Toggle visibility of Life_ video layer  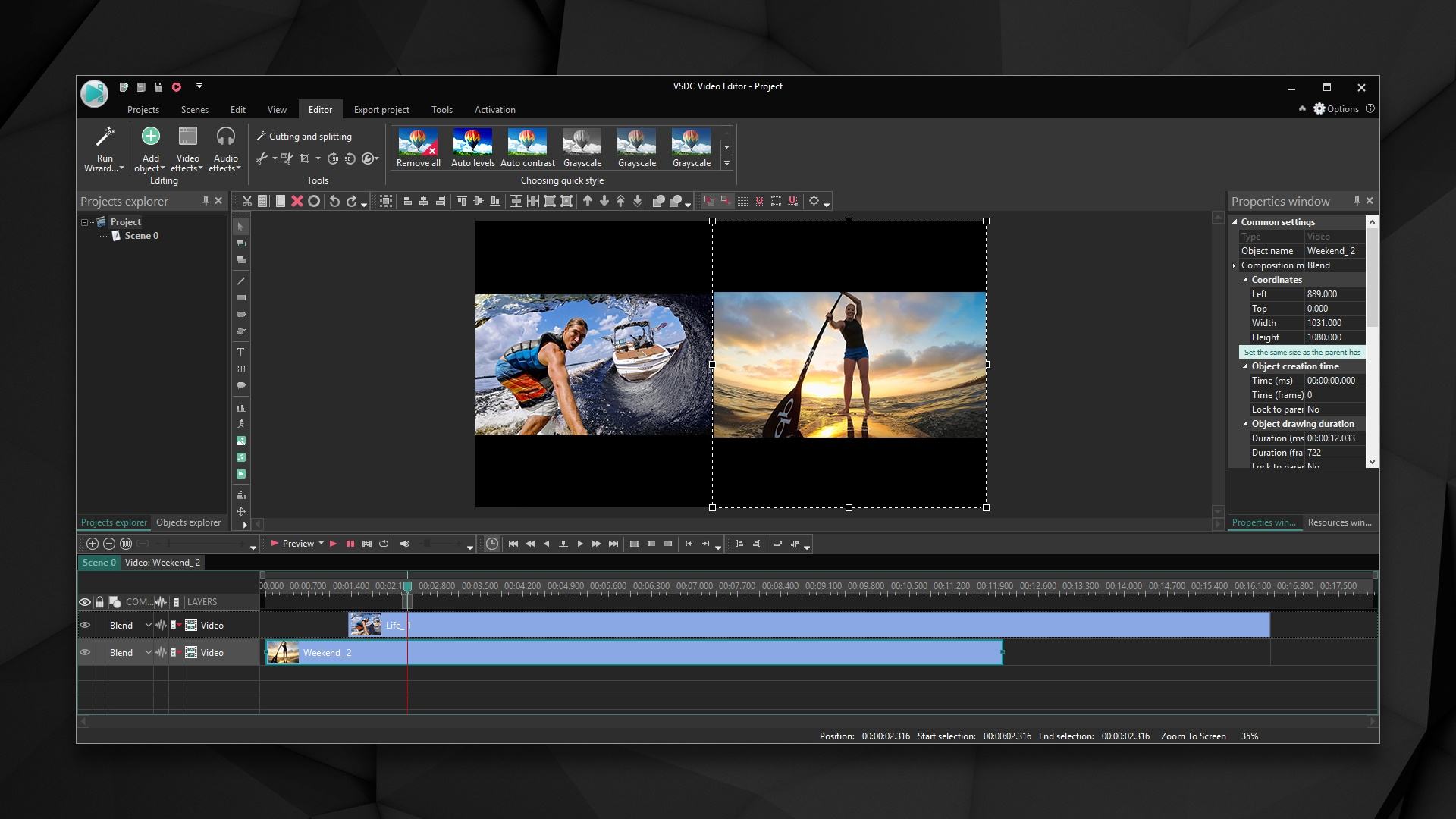[85, 624]
